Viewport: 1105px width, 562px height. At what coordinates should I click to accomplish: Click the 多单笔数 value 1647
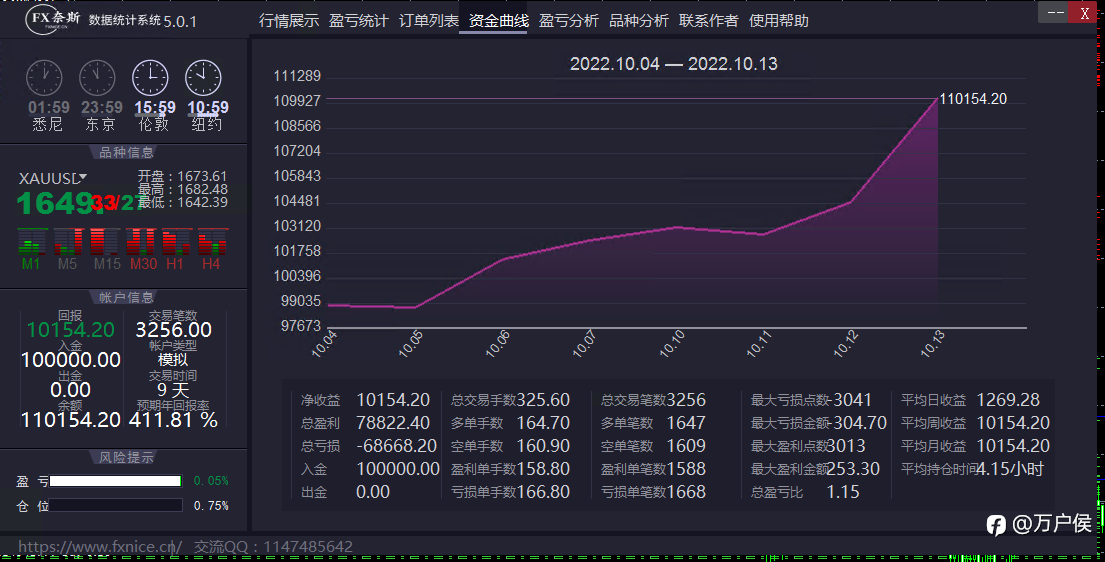[686, 422]
